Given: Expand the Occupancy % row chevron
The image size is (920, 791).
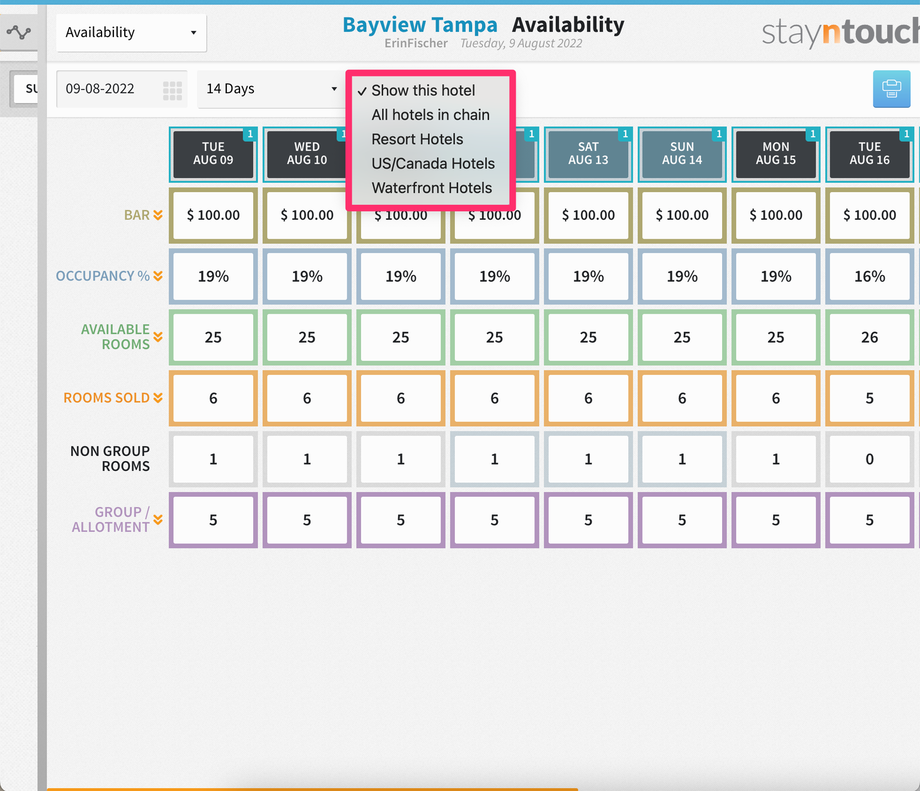Looking at the screenshot, I should [x=158, y=276].
